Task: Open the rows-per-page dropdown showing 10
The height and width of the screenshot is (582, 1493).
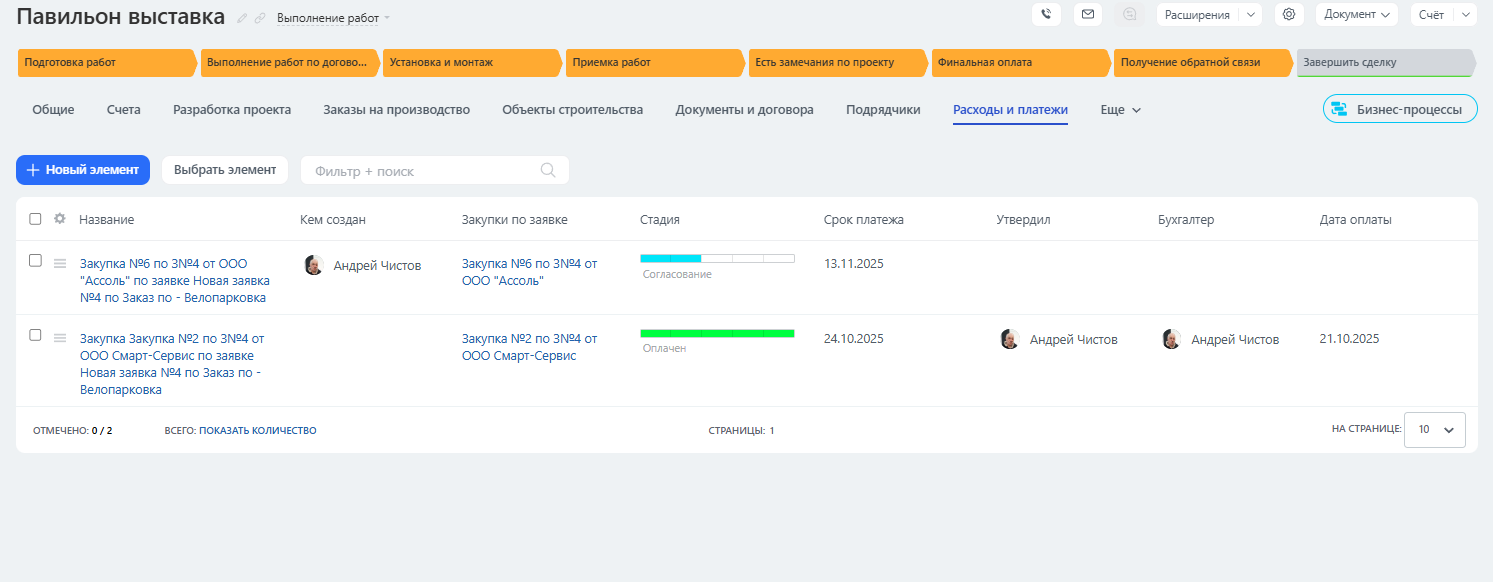Action: (x=1434, y=429)
